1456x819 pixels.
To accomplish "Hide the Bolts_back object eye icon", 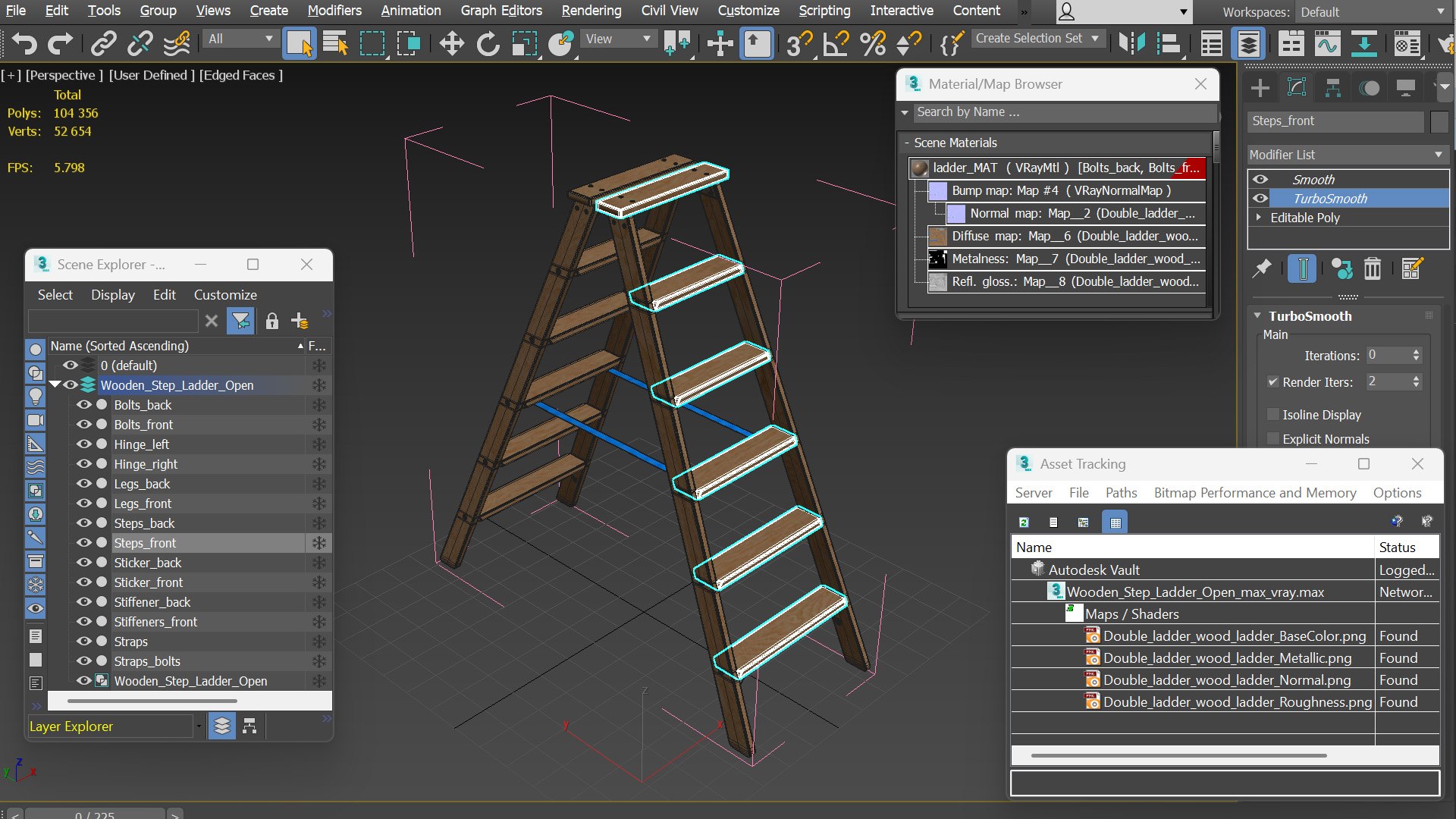I will point(83,404).
